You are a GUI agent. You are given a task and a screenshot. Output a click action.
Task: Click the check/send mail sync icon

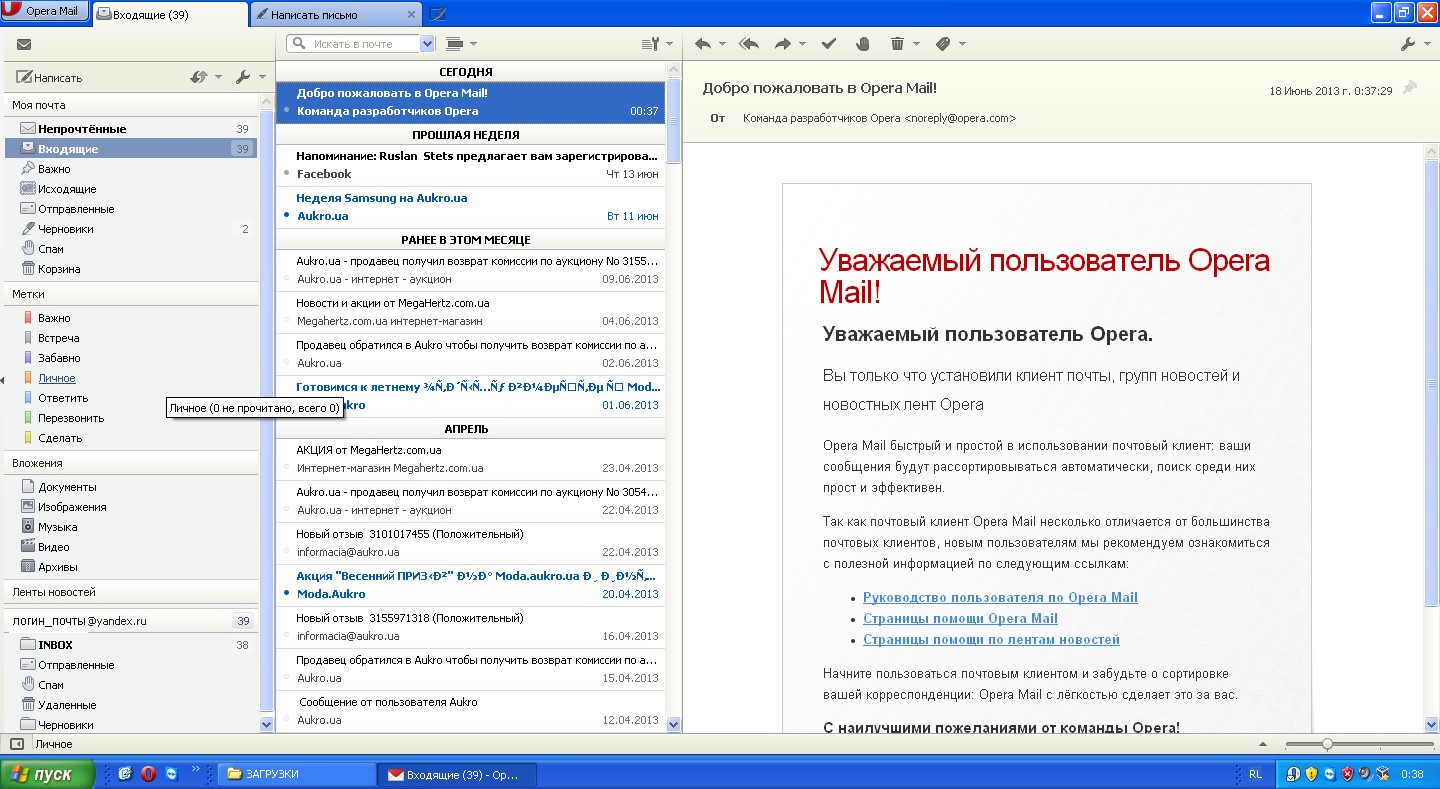[199, 77]
